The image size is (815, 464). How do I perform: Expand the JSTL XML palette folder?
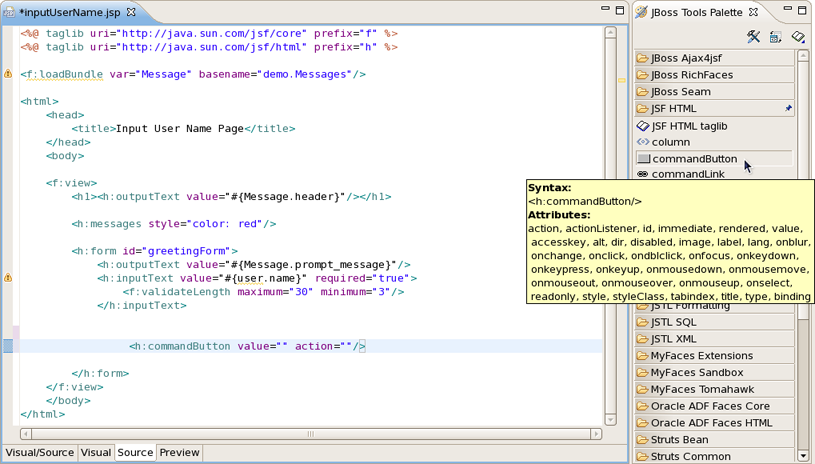(714, 339)
